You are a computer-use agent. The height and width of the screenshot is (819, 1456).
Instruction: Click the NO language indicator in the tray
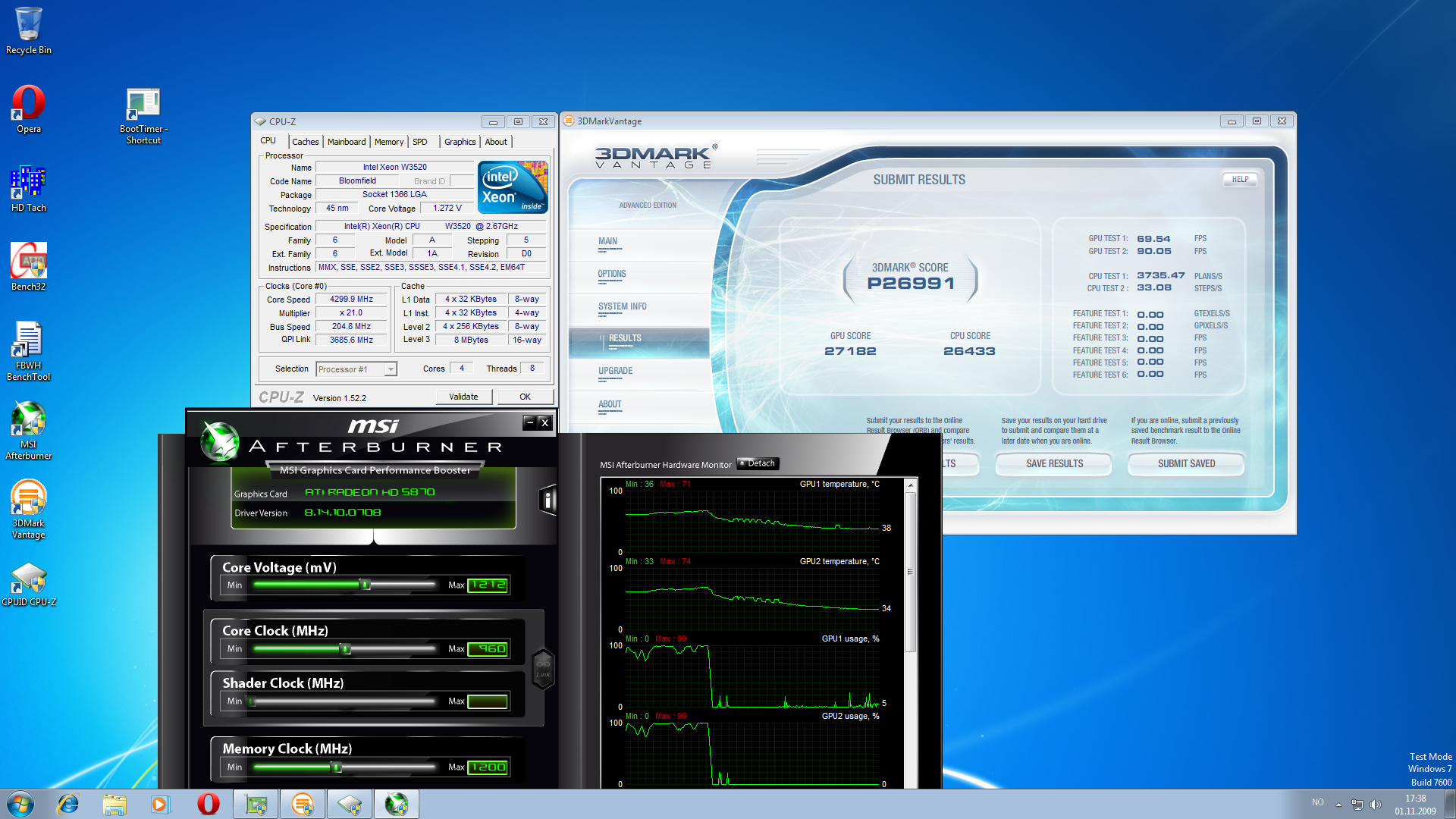point(1318,802)
